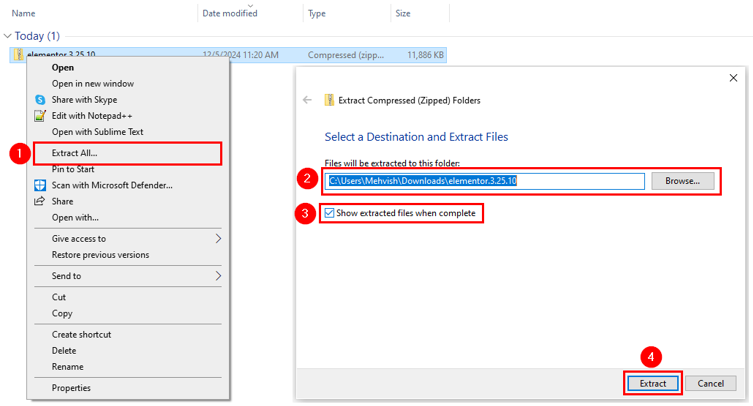
Task: Click the back arrow in Extract dialog
Action: click(x=307, y=100)
